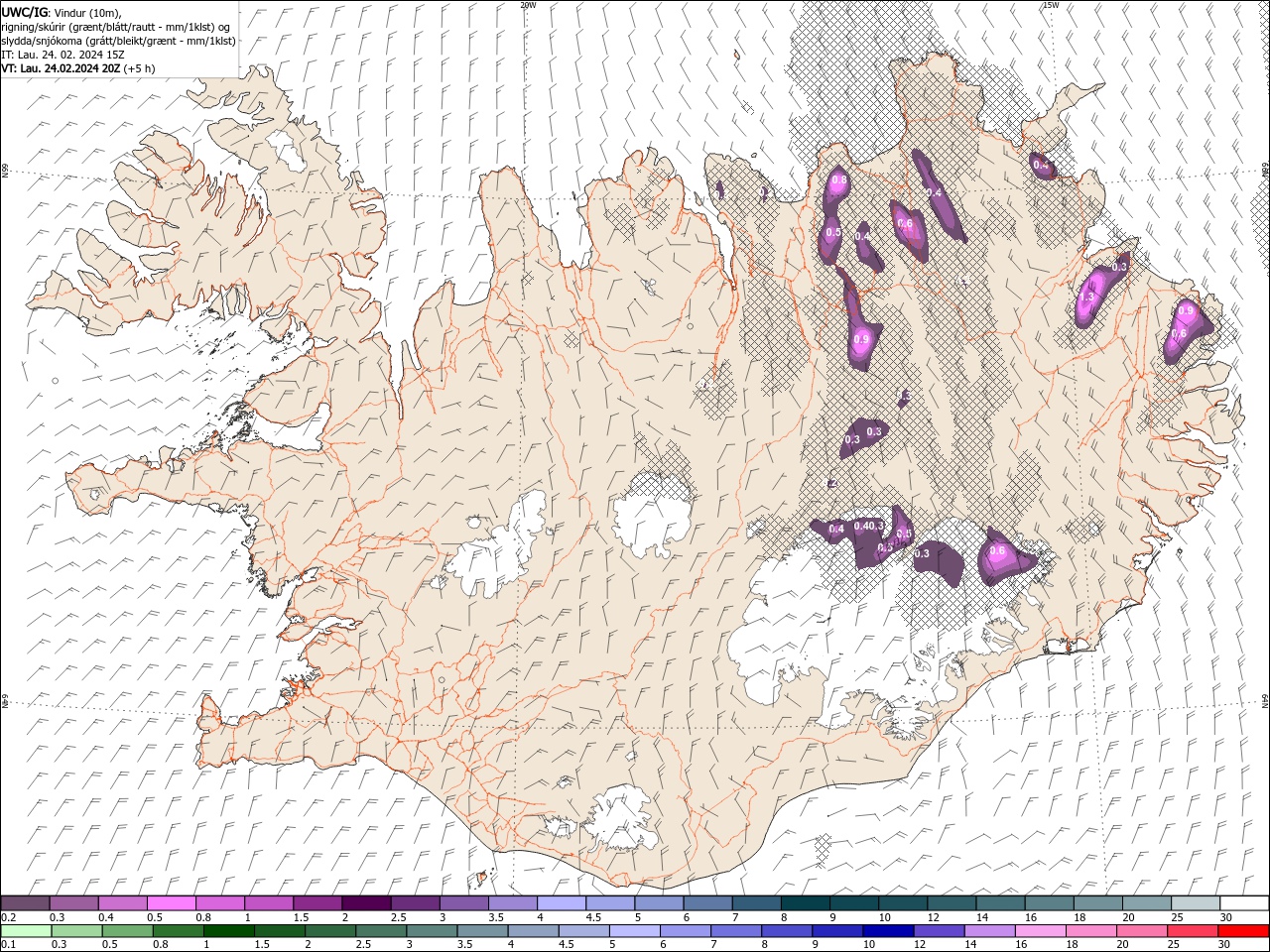Viewport: 1270px width, 952px height.
Task: Select the dusky purple 0.2–0.3 snow legend swatch
Action: coord(26,903)
